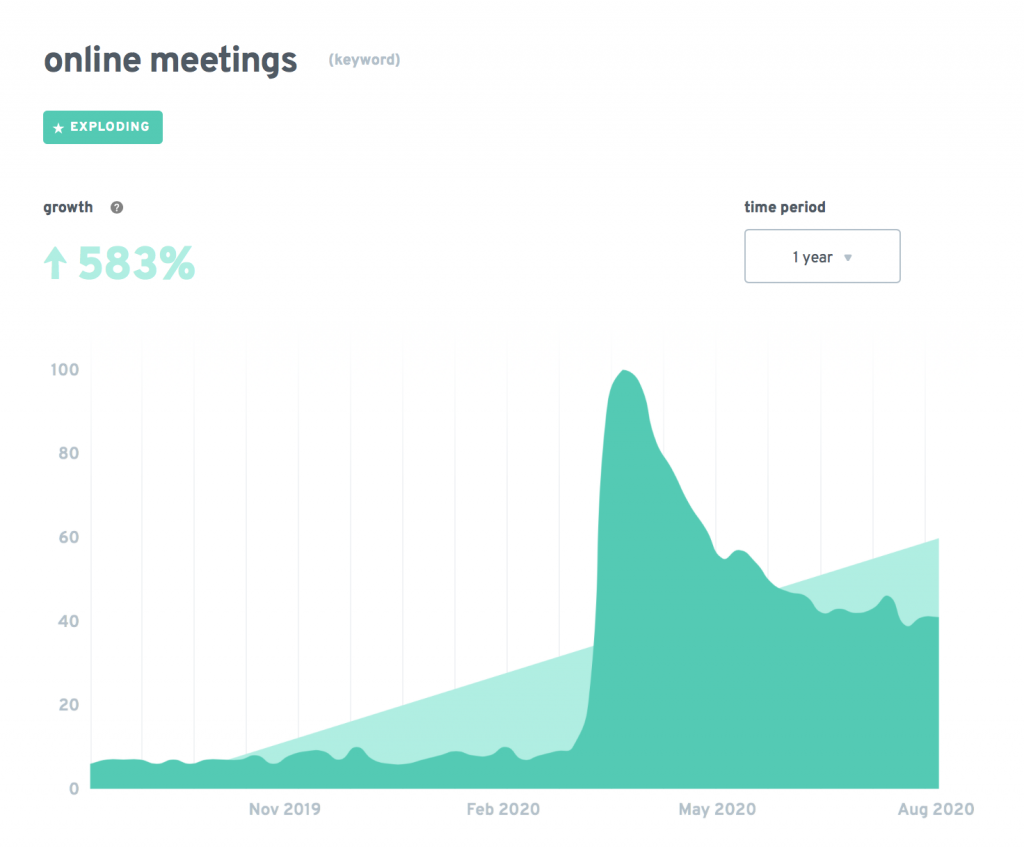Viewport: 1024px width, 849px height.
Task: Click the EXPLODING badge text
Action: [110, 127]
